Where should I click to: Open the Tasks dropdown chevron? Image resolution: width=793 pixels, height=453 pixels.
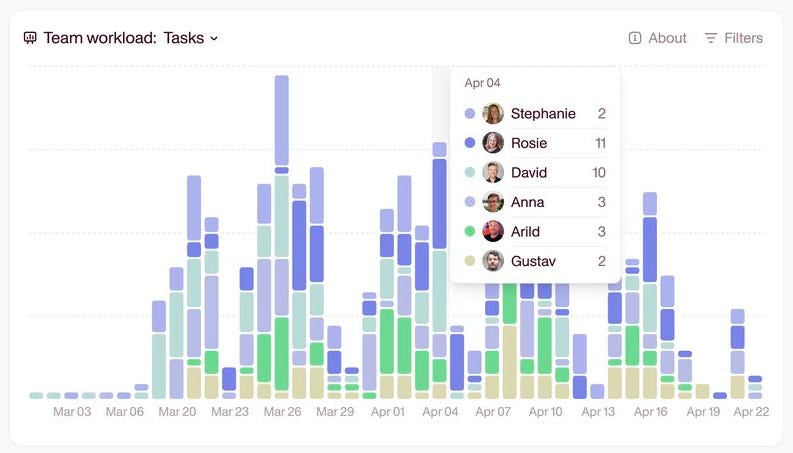[214, 38]
